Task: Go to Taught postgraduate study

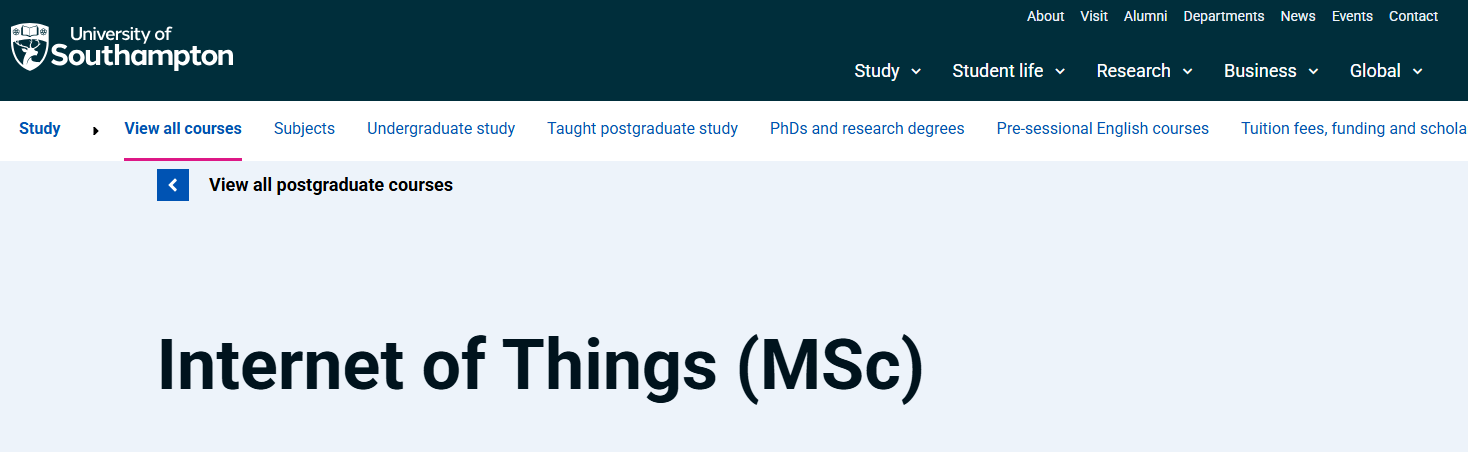Action: pos(642,128)
